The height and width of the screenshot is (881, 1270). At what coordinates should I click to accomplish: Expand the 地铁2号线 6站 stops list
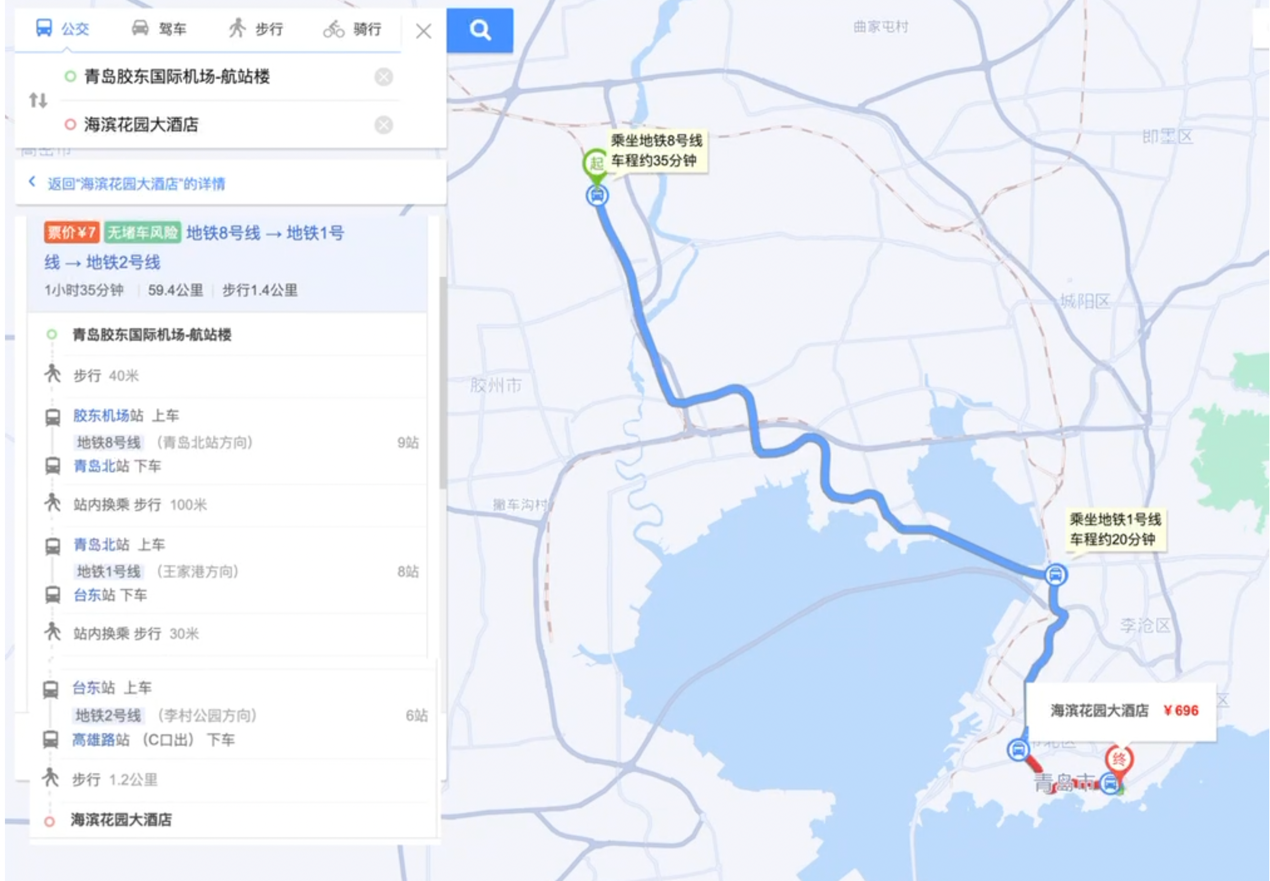(417, 716)
